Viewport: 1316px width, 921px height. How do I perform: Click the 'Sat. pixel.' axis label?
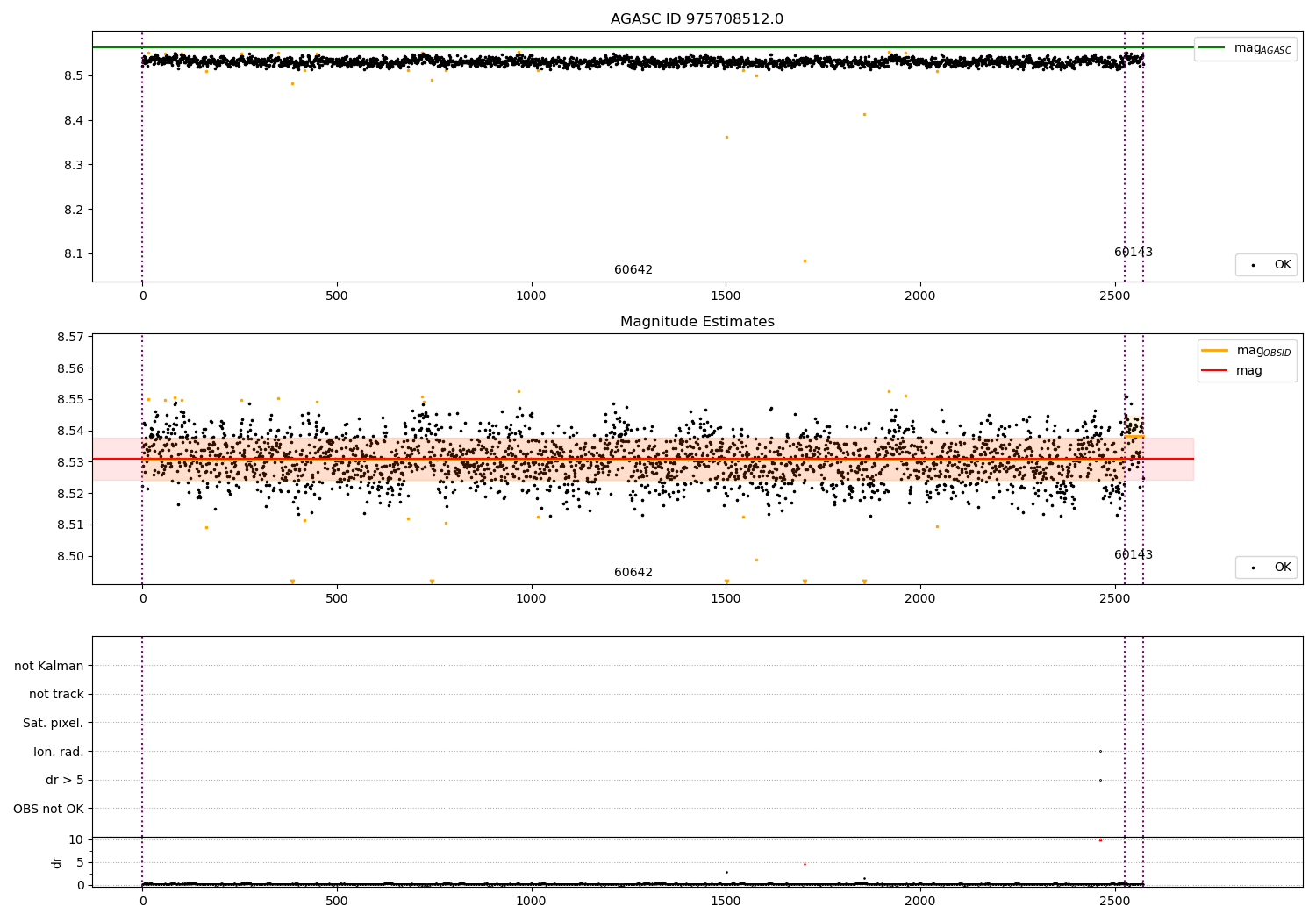[x=54, y=723]
